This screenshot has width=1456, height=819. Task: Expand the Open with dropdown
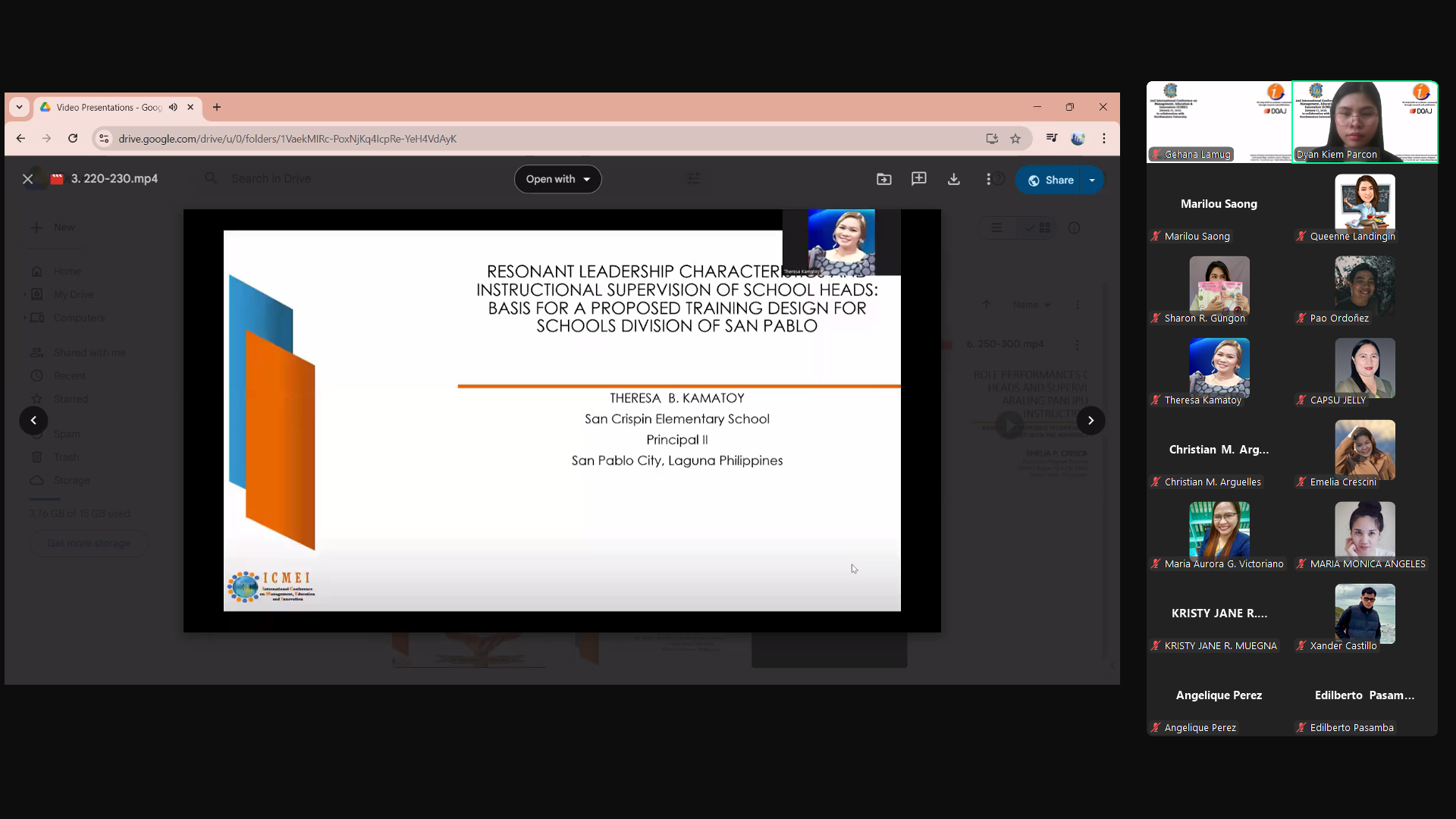(x=558, y=180)
